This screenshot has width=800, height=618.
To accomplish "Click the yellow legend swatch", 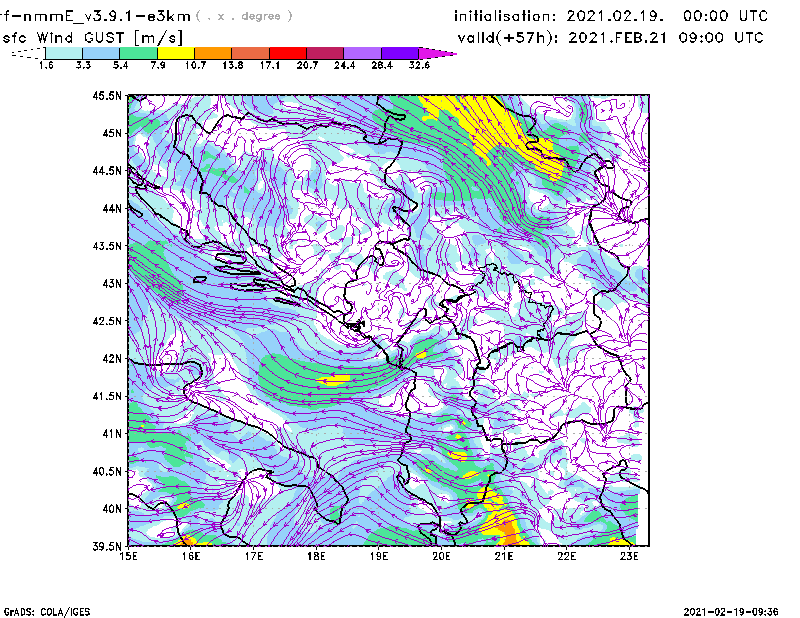I will tap(176, 53).
